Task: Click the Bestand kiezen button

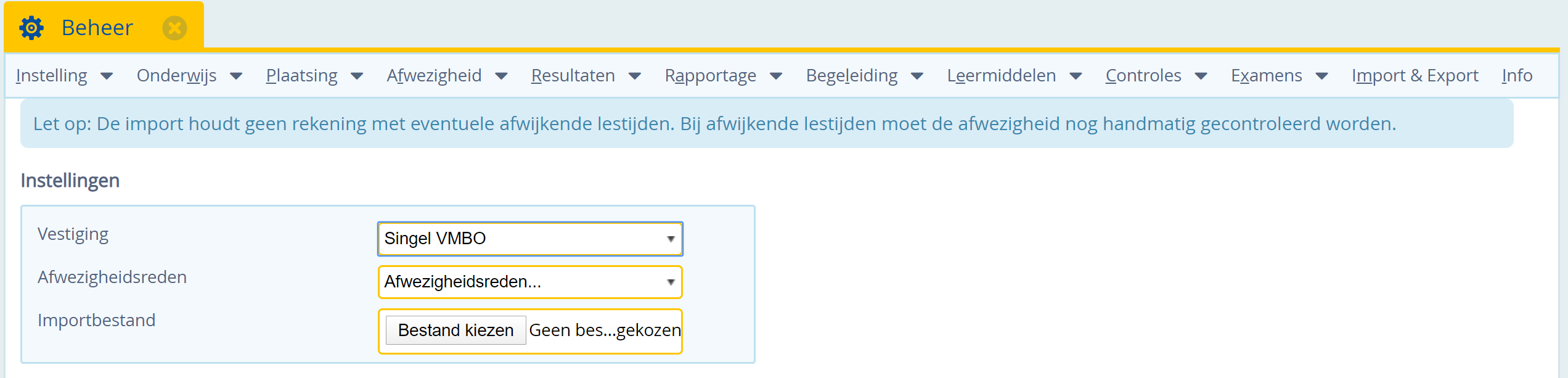Action: click(x=455, y=331)
